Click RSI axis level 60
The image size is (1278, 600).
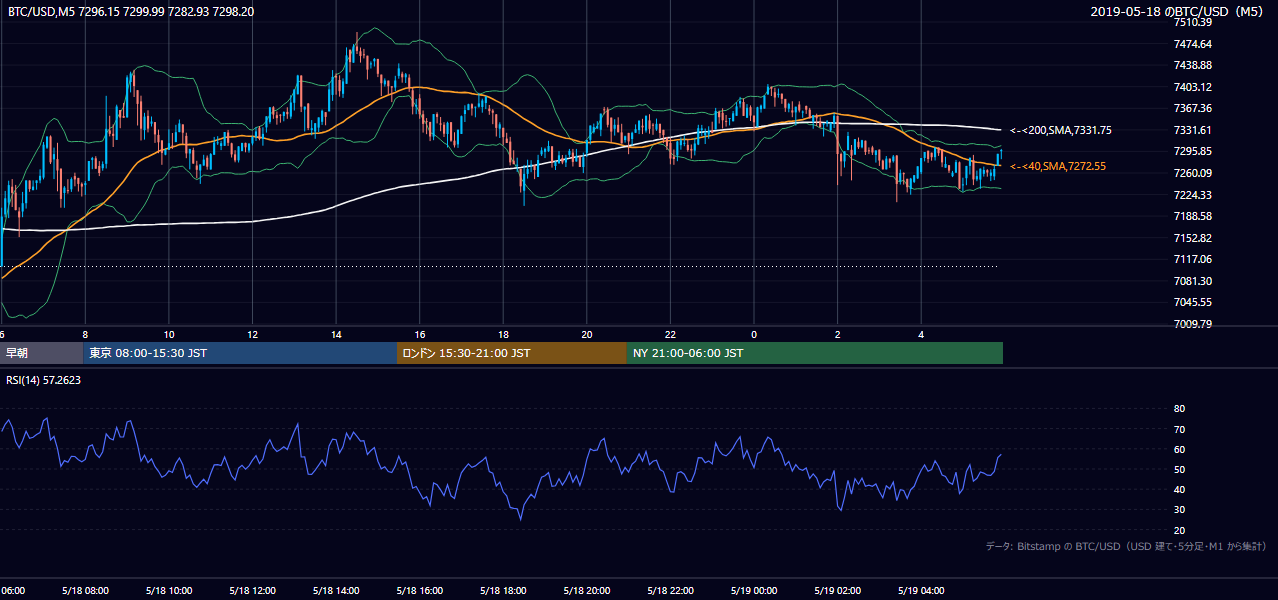pyautogui.click(x=1179, y=449)
